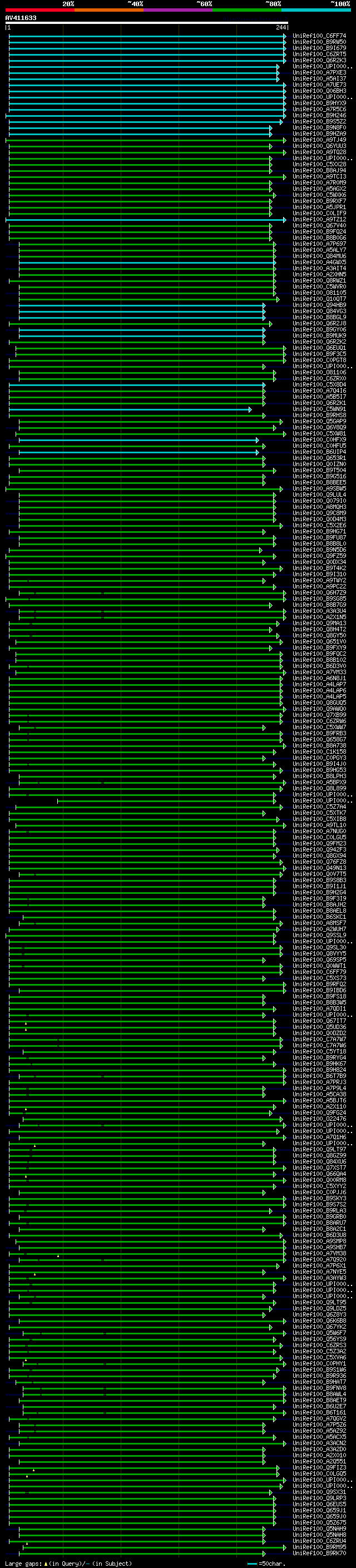
Task: Click the UniRef100_C0PGT8 label
Action: pyautogui.click(x=319, y=360)
